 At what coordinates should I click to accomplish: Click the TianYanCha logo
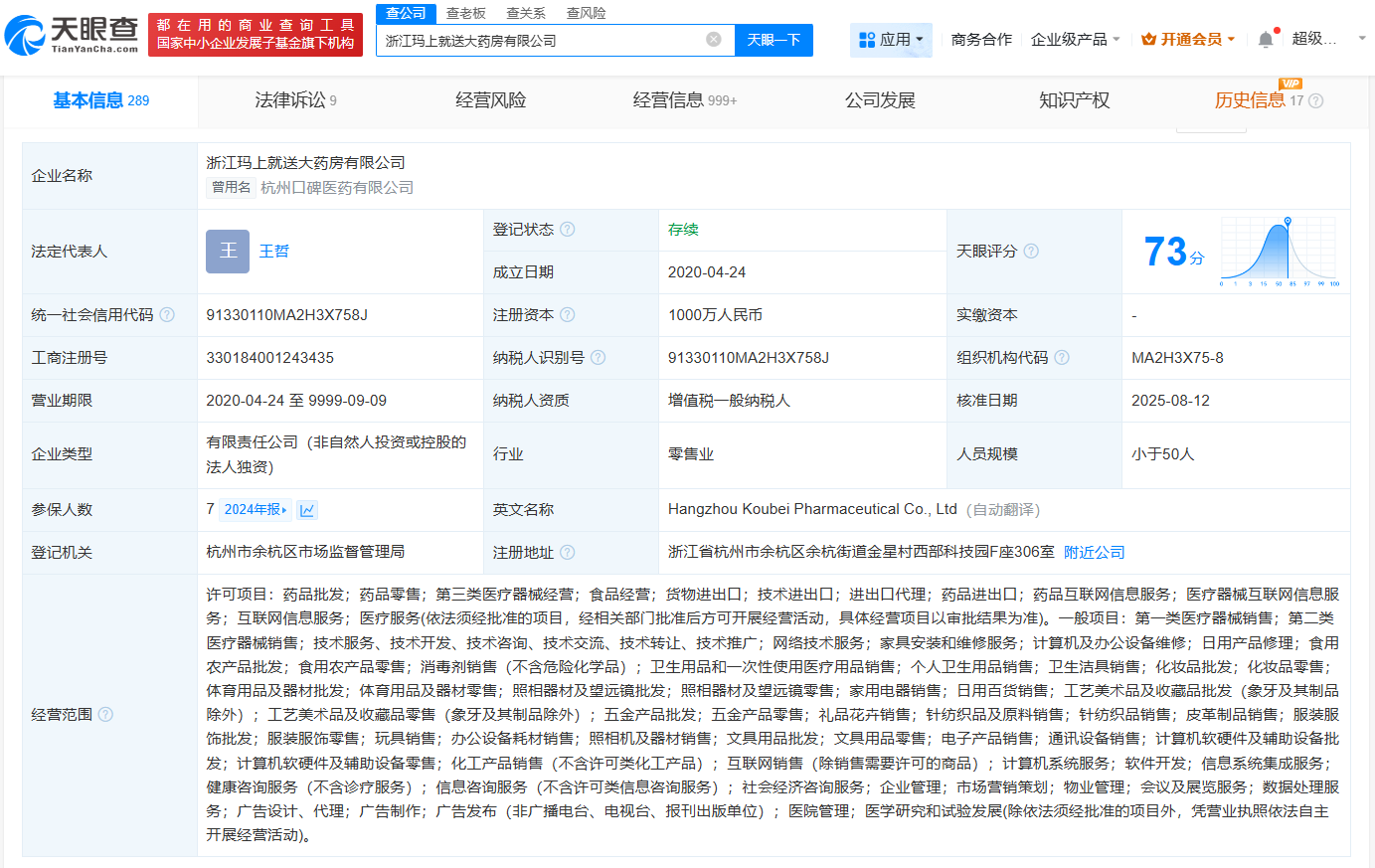coord(72,35)
